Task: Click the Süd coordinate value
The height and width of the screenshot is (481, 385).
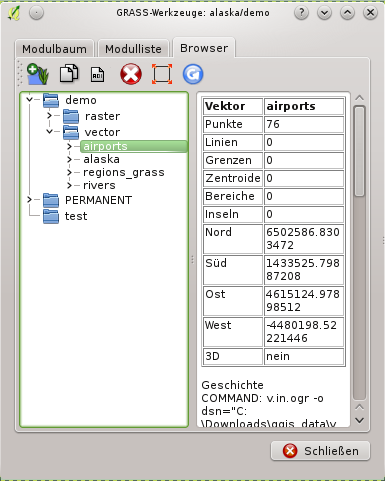Action: coord(304,270)
